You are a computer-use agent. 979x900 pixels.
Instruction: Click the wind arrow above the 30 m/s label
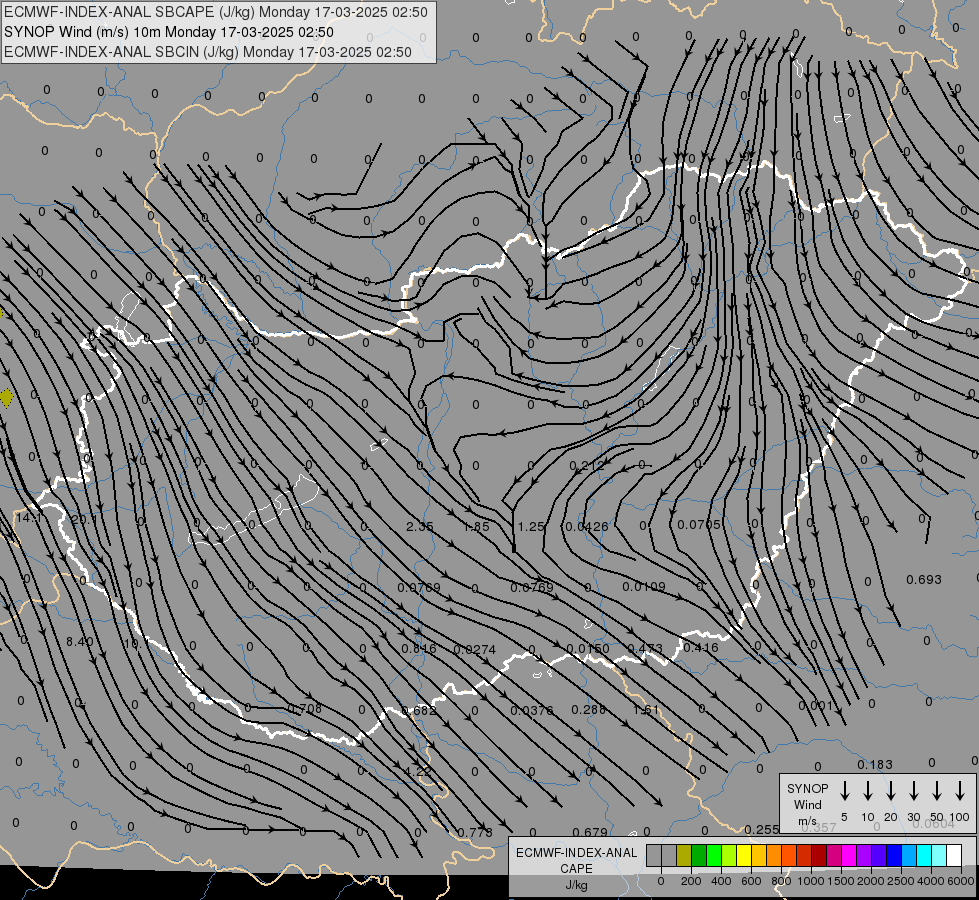pos(913,791)
